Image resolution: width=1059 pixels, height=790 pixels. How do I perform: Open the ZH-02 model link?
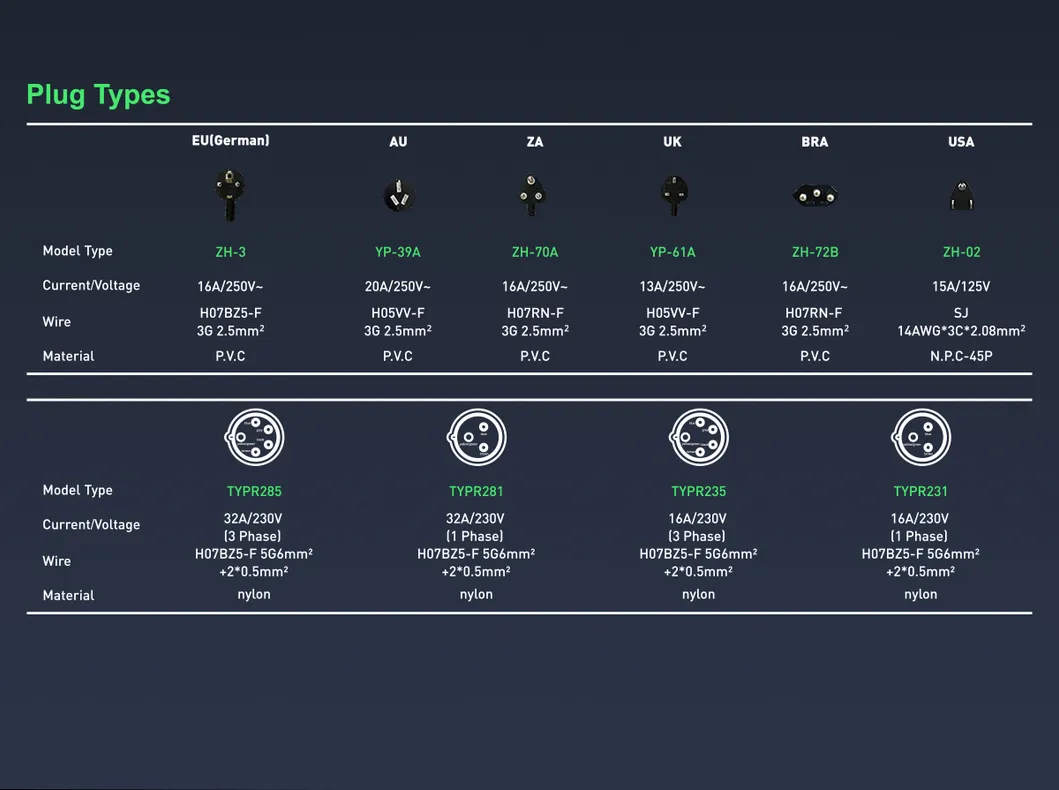point(961,252)
